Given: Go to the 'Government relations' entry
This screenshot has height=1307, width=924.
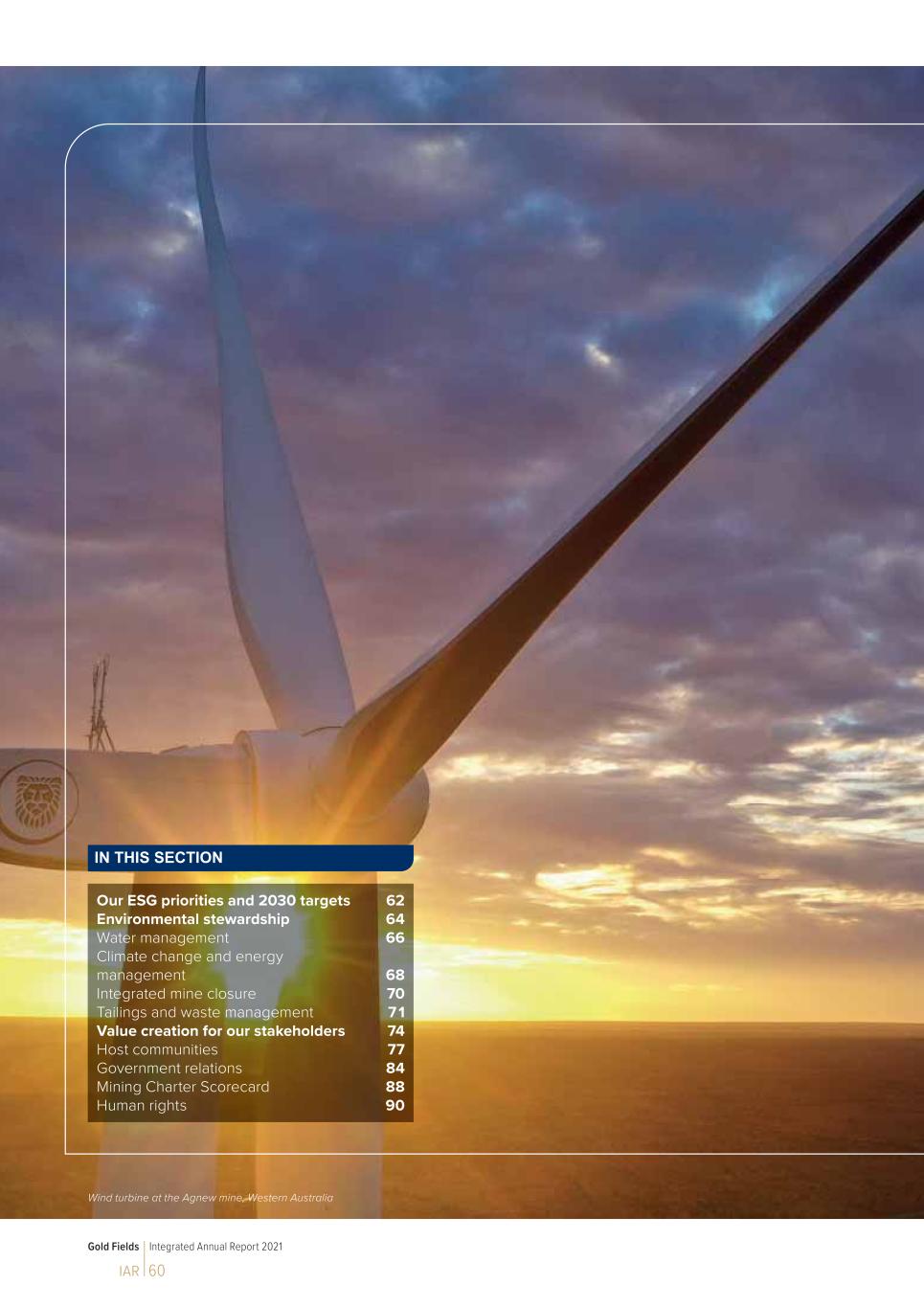Looking at the screenshot, I should [x=169, y=1068].
